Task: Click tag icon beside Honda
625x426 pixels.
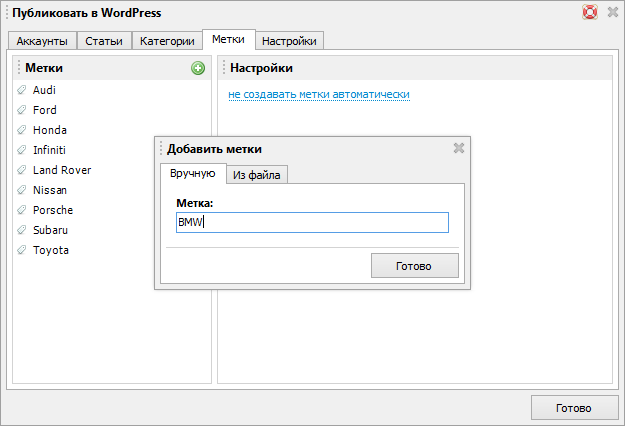Action: click(22, 130)
